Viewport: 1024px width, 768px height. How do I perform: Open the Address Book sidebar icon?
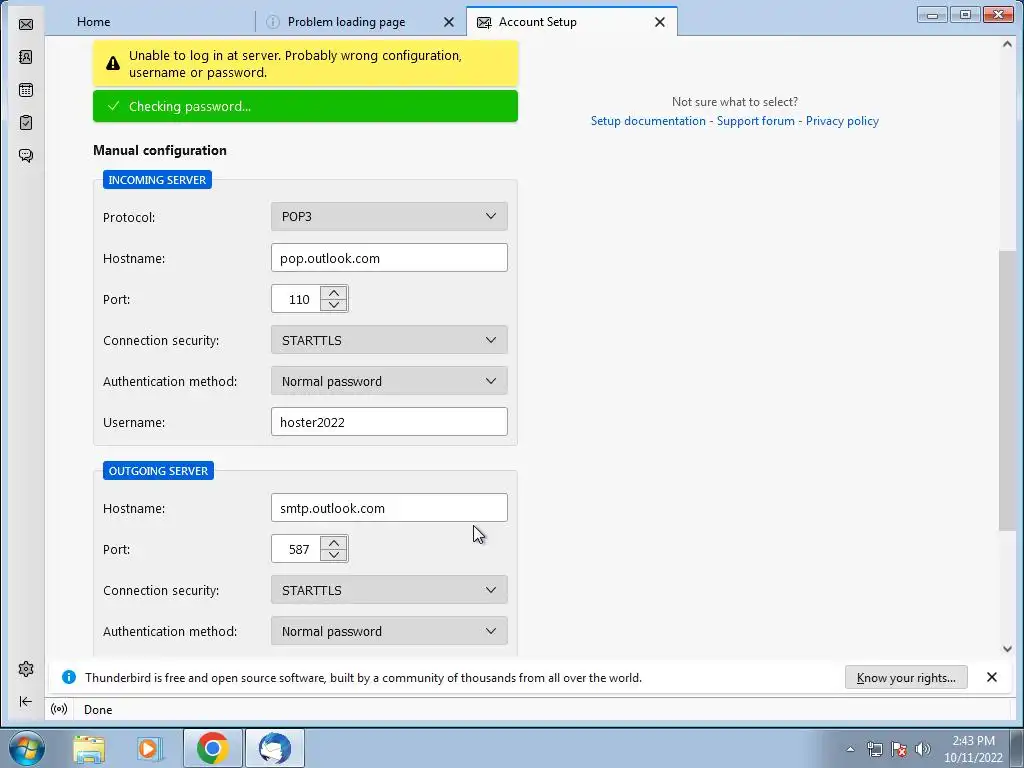[x=25, y=57]
